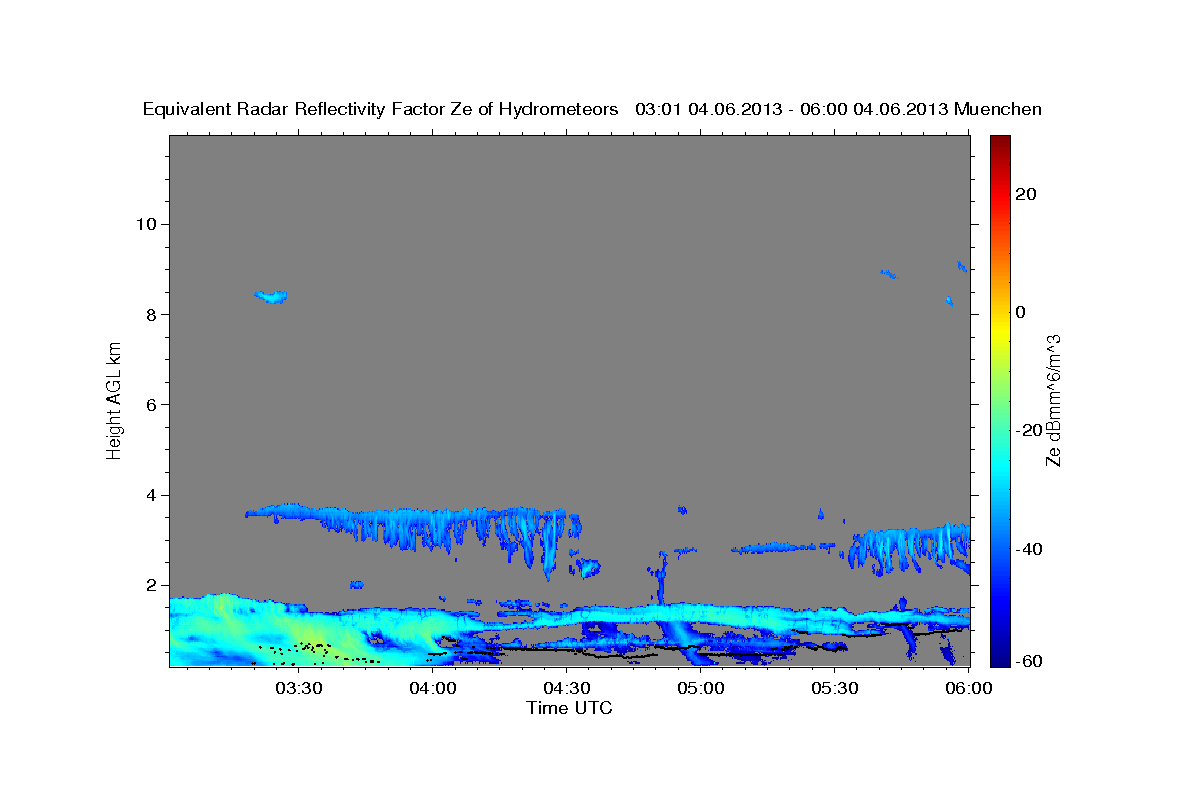Click the height tick label '4'
1200x800 pixels.
coord(152,495)
